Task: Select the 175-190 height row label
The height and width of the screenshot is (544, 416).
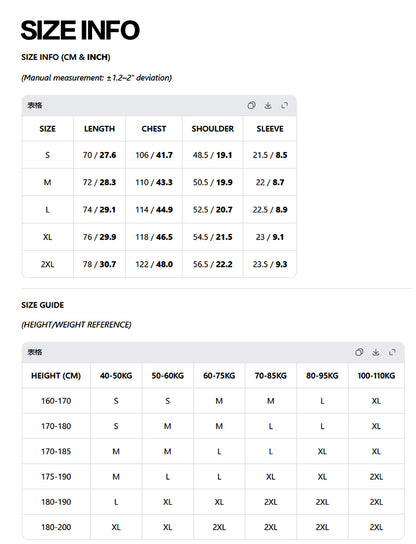Action: [56, 477]
